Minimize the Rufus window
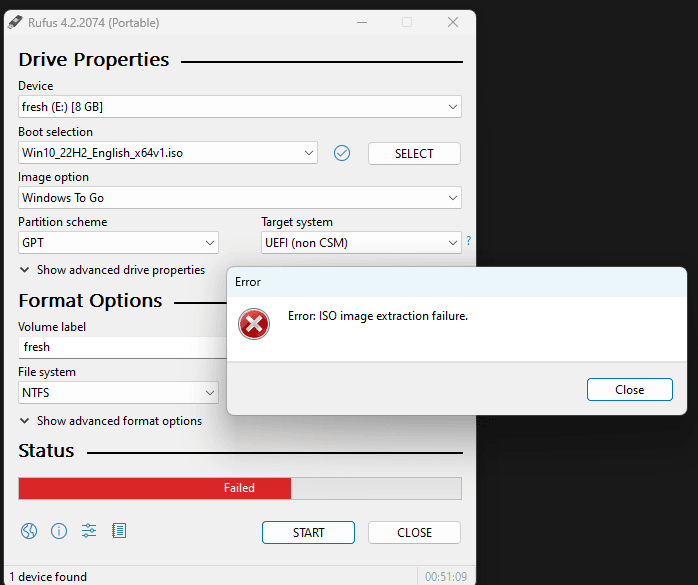This screenshot has width=698, height=585. coord(362,22)
